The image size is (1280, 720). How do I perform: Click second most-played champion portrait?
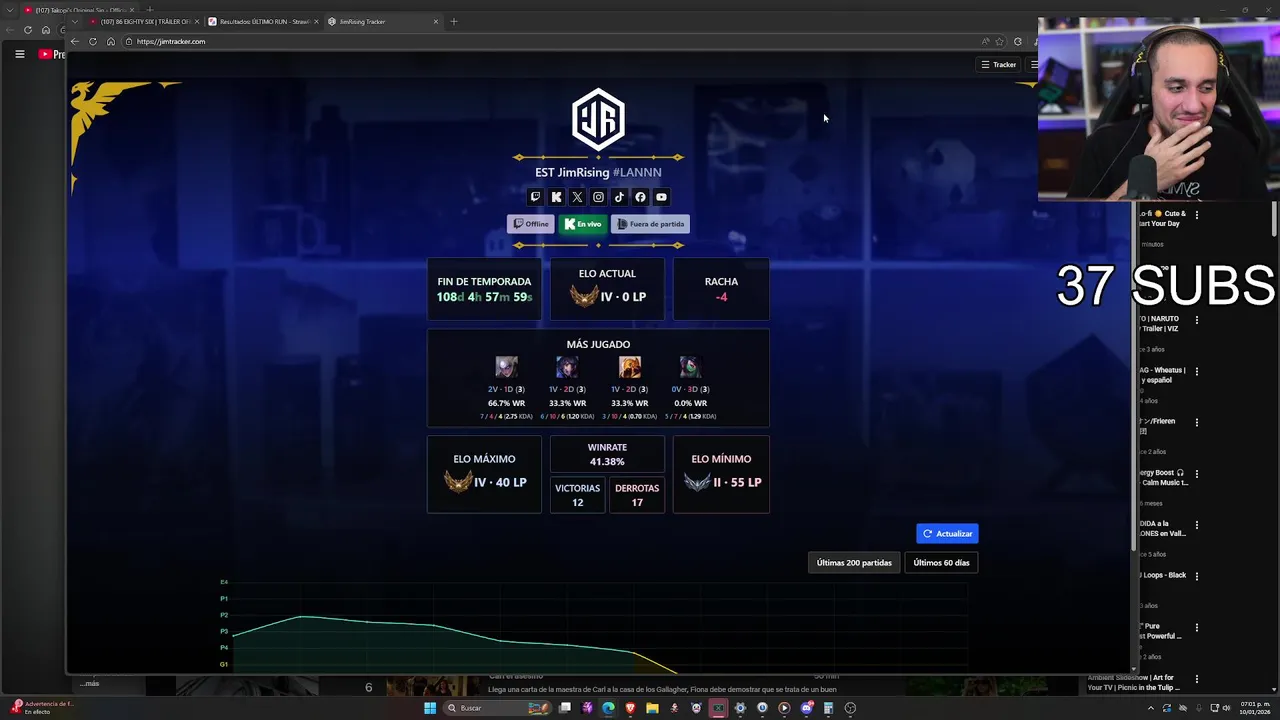(x=567, y=367)
